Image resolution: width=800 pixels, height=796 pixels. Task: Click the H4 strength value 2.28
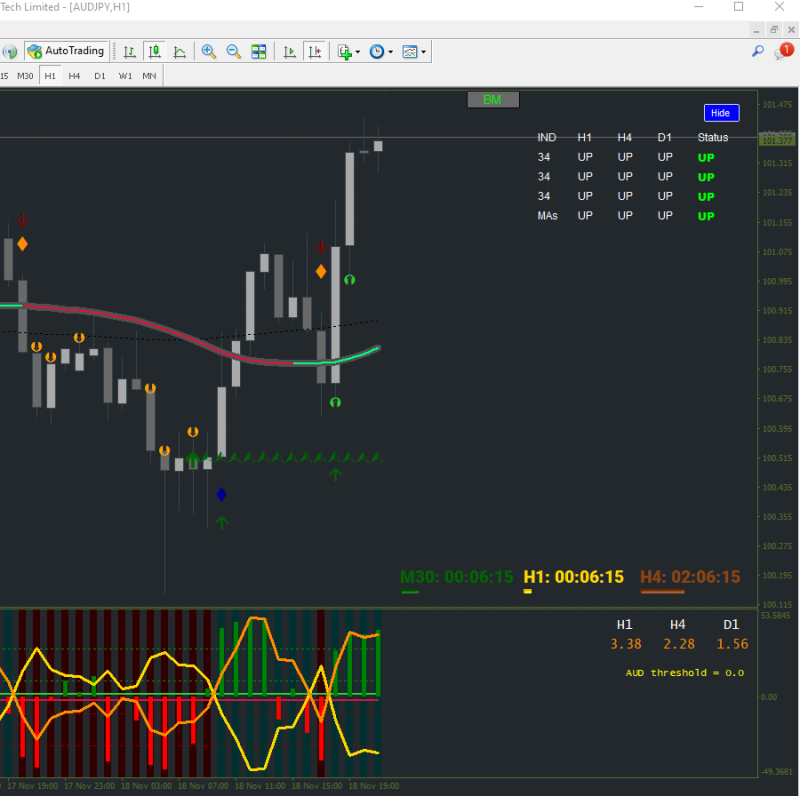point(679,644)
